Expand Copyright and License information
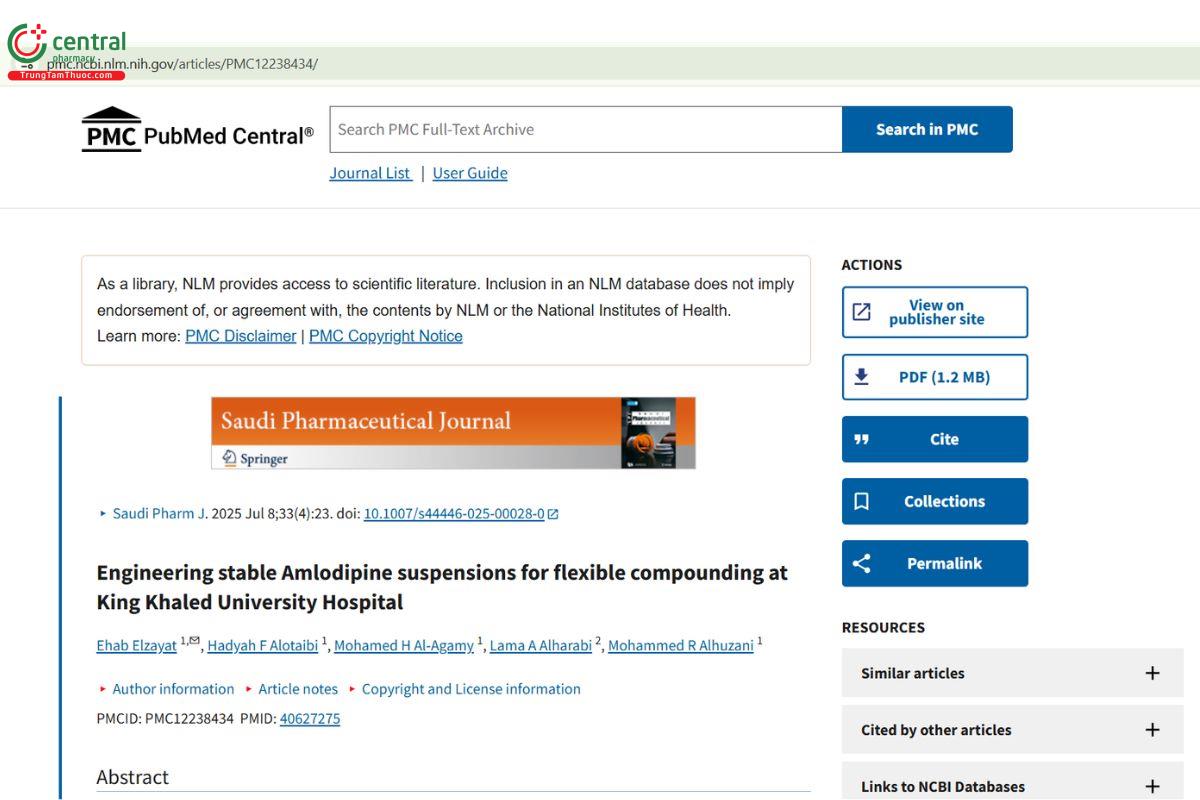The width and height of the screenshot is (1200, 800). (470, 689)
